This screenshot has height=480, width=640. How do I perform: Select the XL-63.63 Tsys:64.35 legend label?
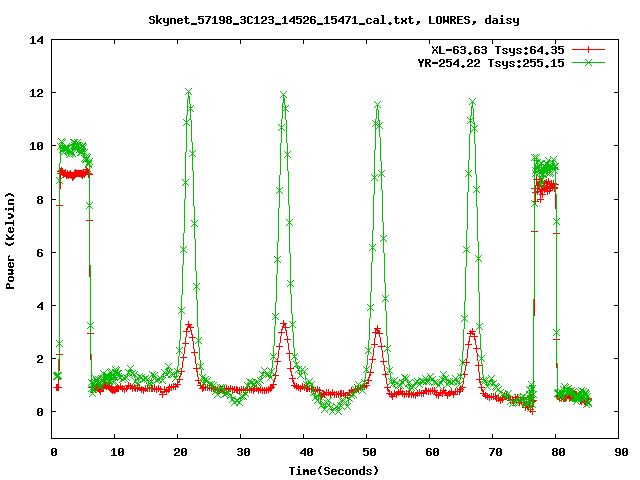pos(498,50)
